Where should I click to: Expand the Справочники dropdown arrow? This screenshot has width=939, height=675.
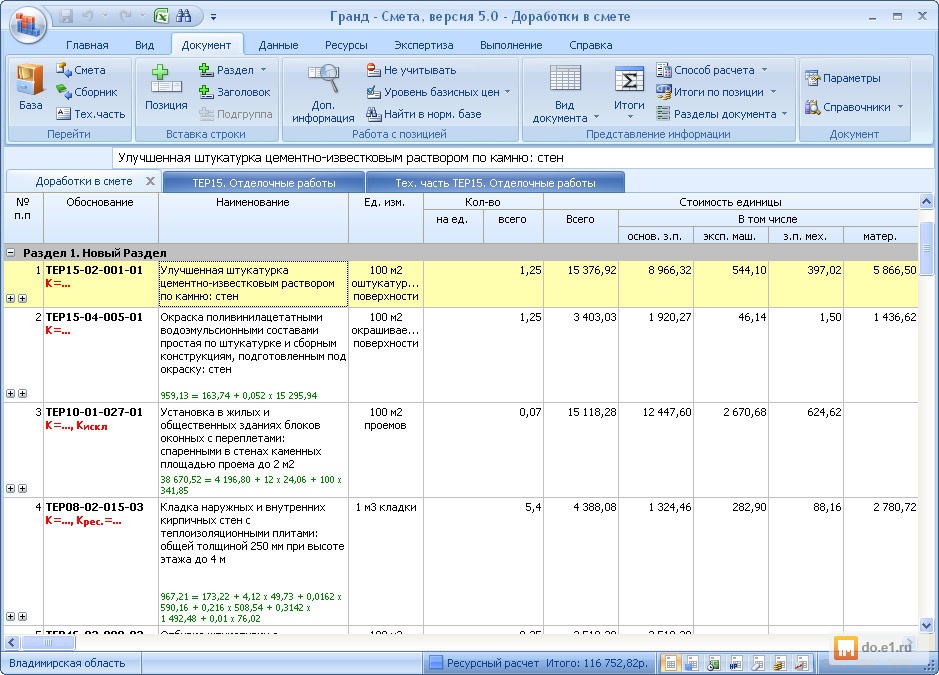click(900, 107)
